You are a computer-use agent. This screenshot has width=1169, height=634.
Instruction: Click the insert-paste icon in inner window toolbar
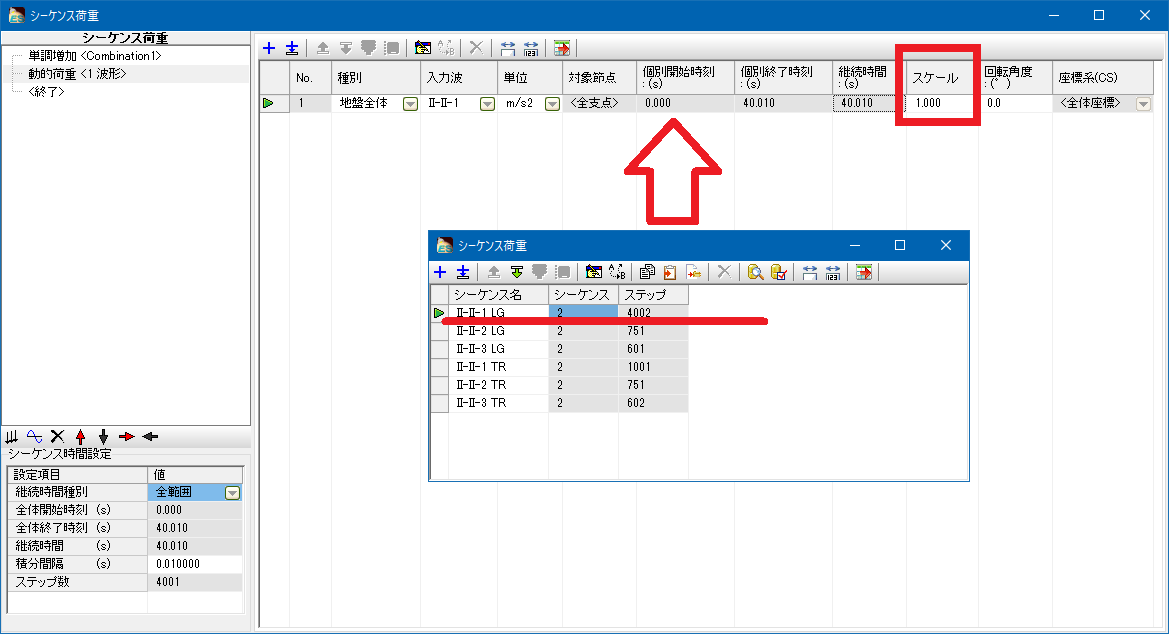coord(693,272)
